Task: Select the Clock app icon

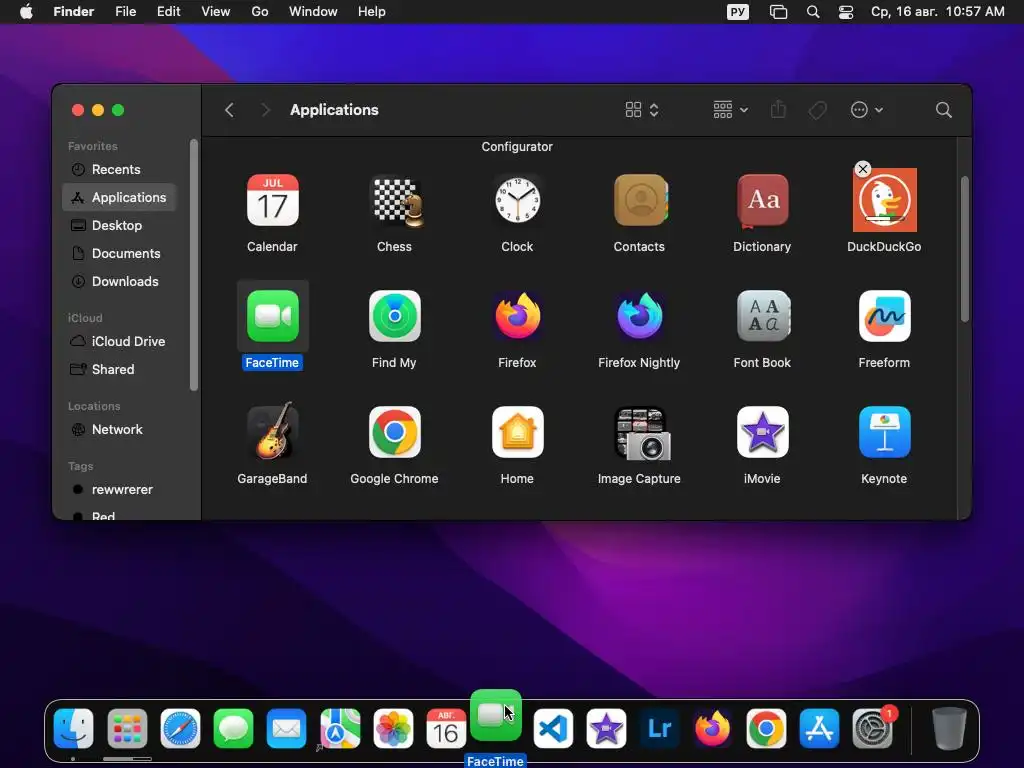Action: click(x=517, y=200)
